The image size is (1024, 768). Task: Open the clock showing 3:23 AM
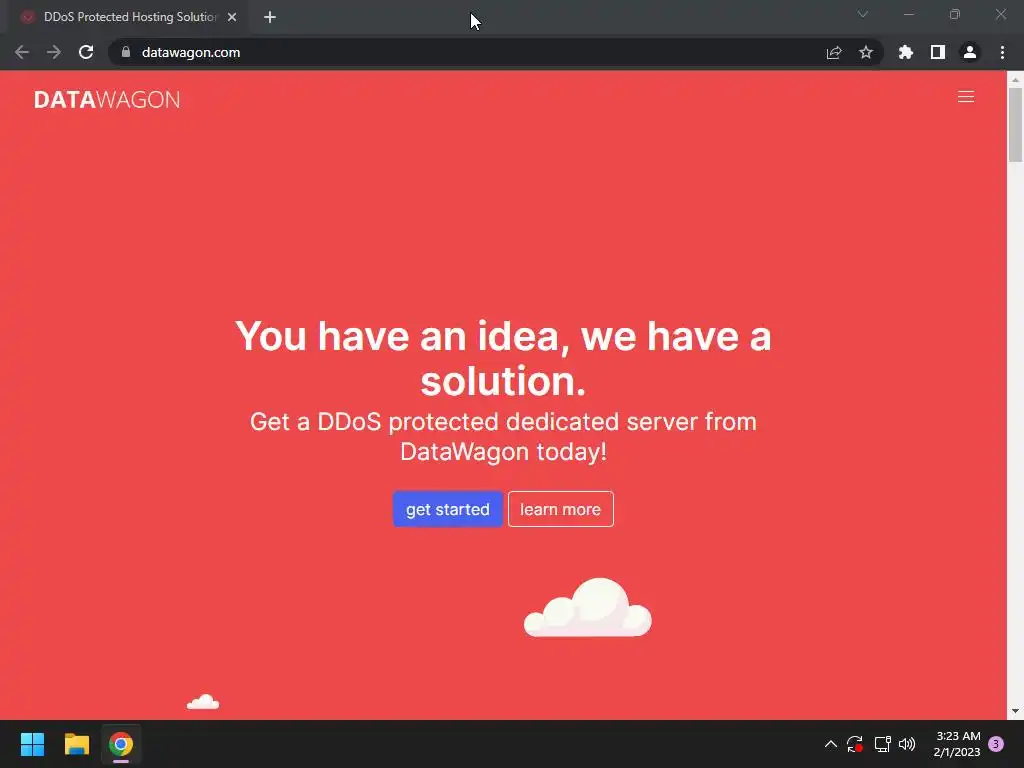(957, 744)
